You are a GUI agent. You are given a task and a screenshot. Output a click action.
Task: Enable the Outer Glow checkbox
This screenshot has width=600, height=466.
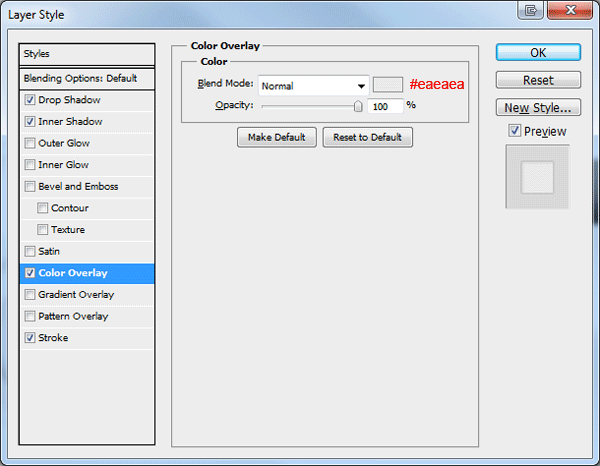30,143
